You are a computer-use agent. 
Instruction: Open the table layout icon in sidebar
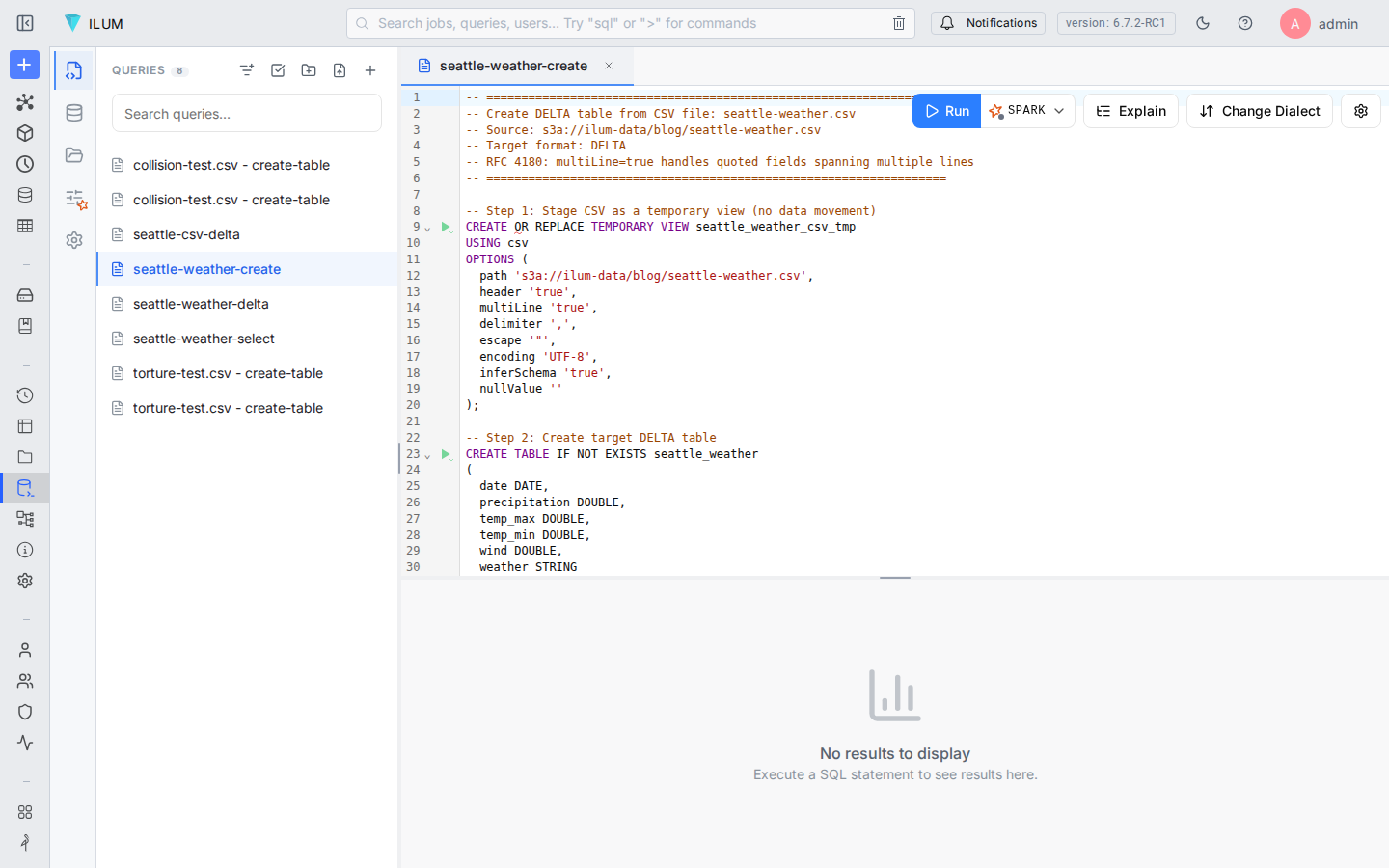(25, 426)
